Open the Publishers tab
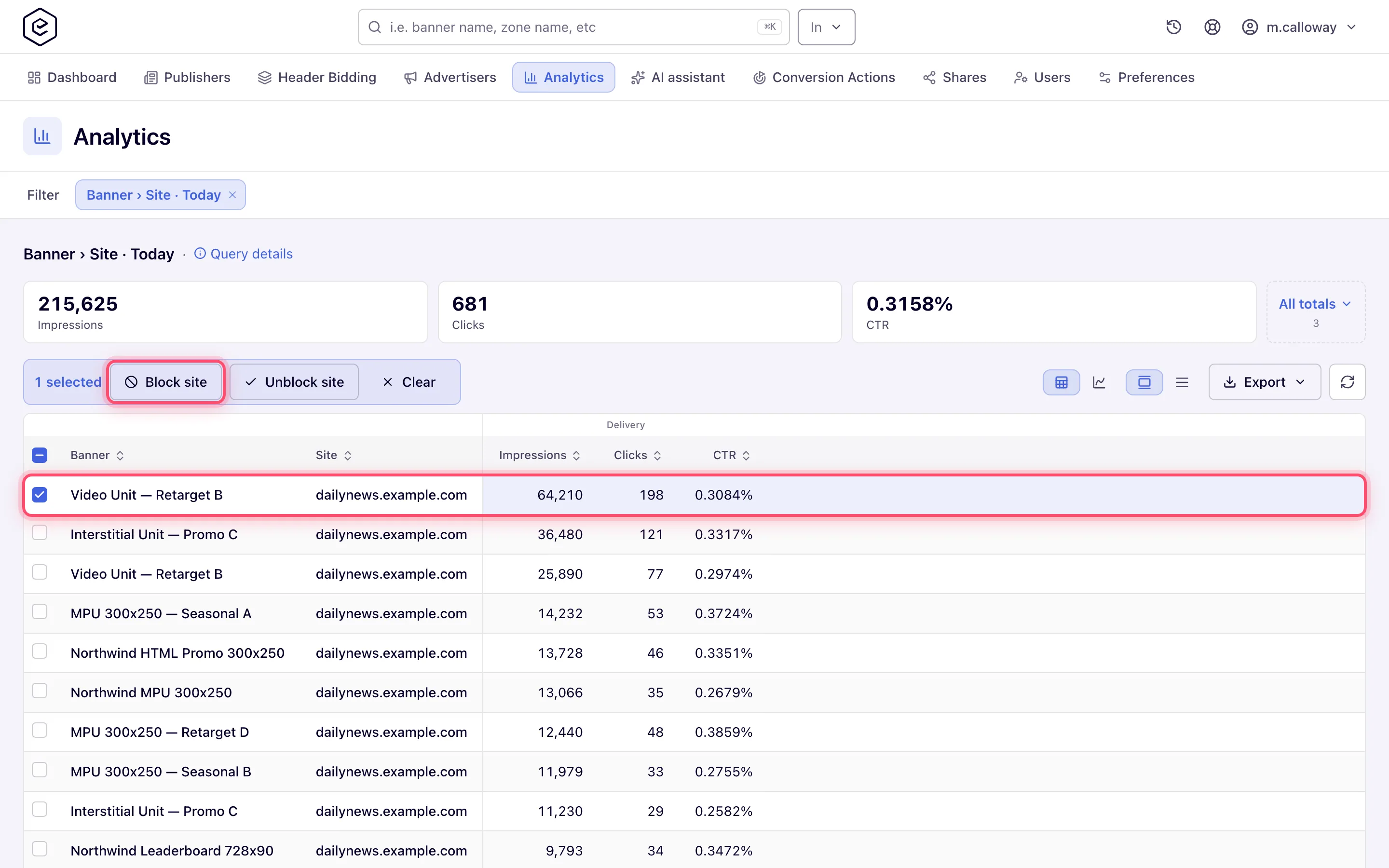Image resolution: width=1389 pixels, height=868 pixels. pyautogui.click(x=187, y=78)
